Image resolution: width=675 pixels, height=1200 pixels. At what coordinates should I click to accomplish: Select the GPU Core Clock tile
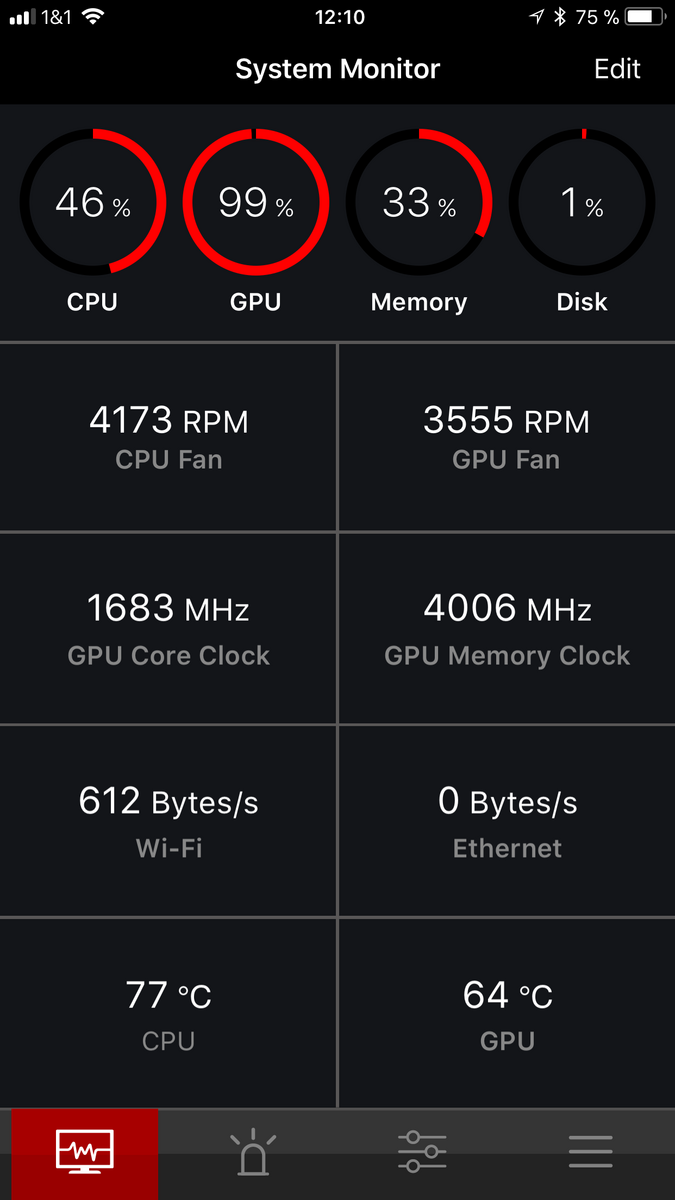pyautogui.click(x=168, y=628)
